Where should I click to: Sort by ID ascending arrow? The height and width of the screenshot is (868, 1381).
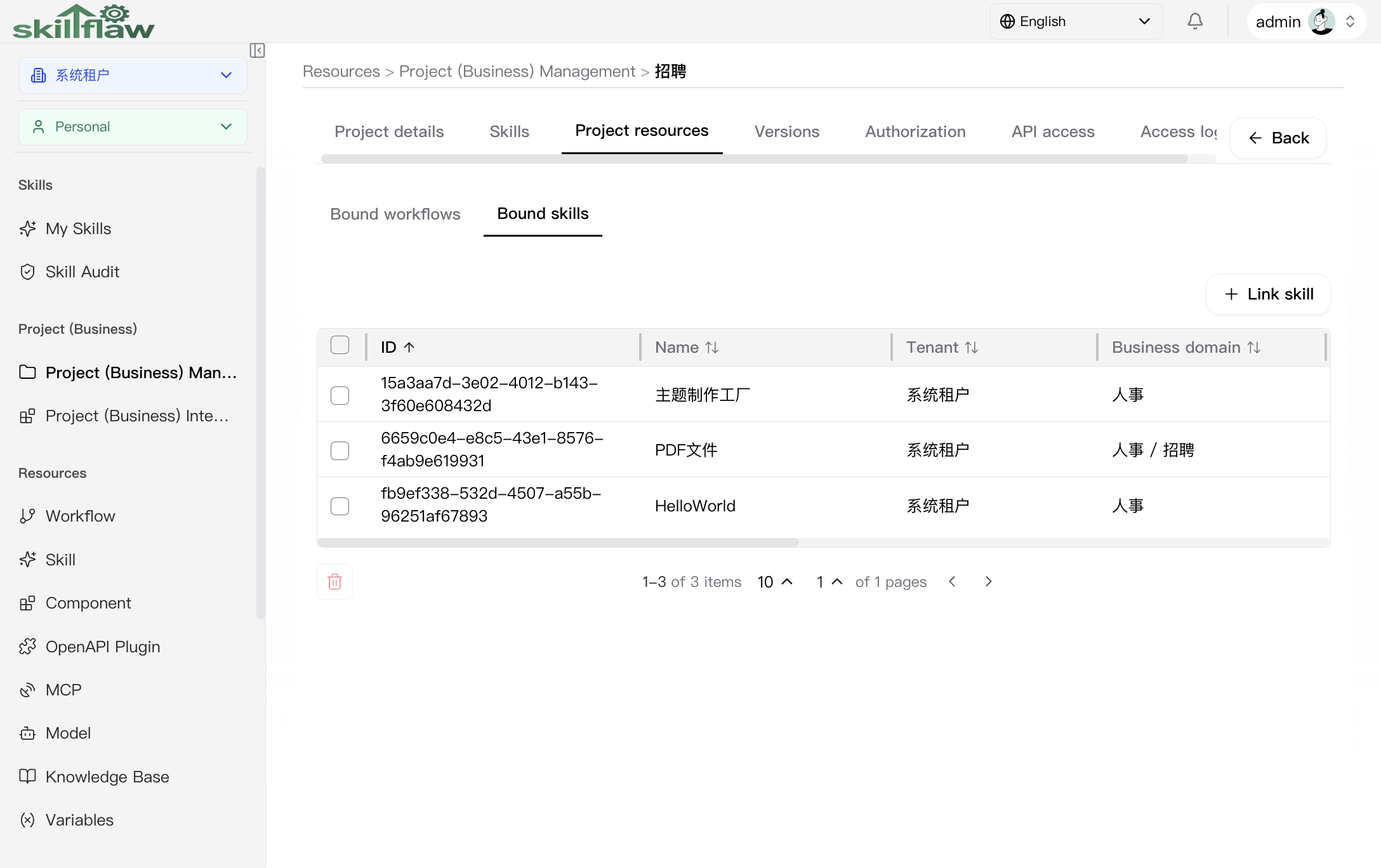tap(409, 348)
